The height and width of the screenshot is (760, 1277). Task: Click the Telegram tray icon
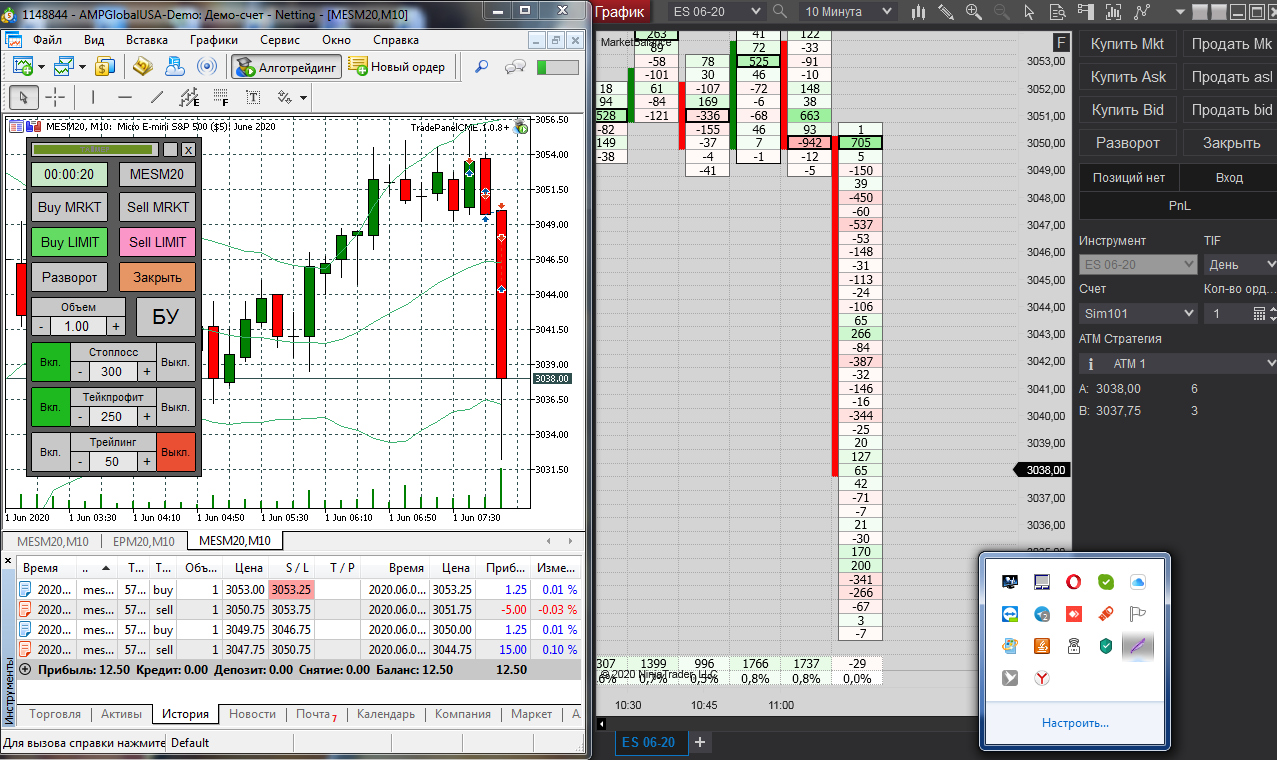tap(1041, 614)
